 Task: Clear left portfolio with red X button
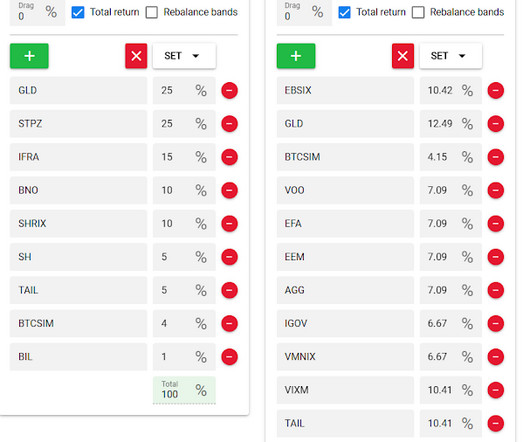click(136, 56)
